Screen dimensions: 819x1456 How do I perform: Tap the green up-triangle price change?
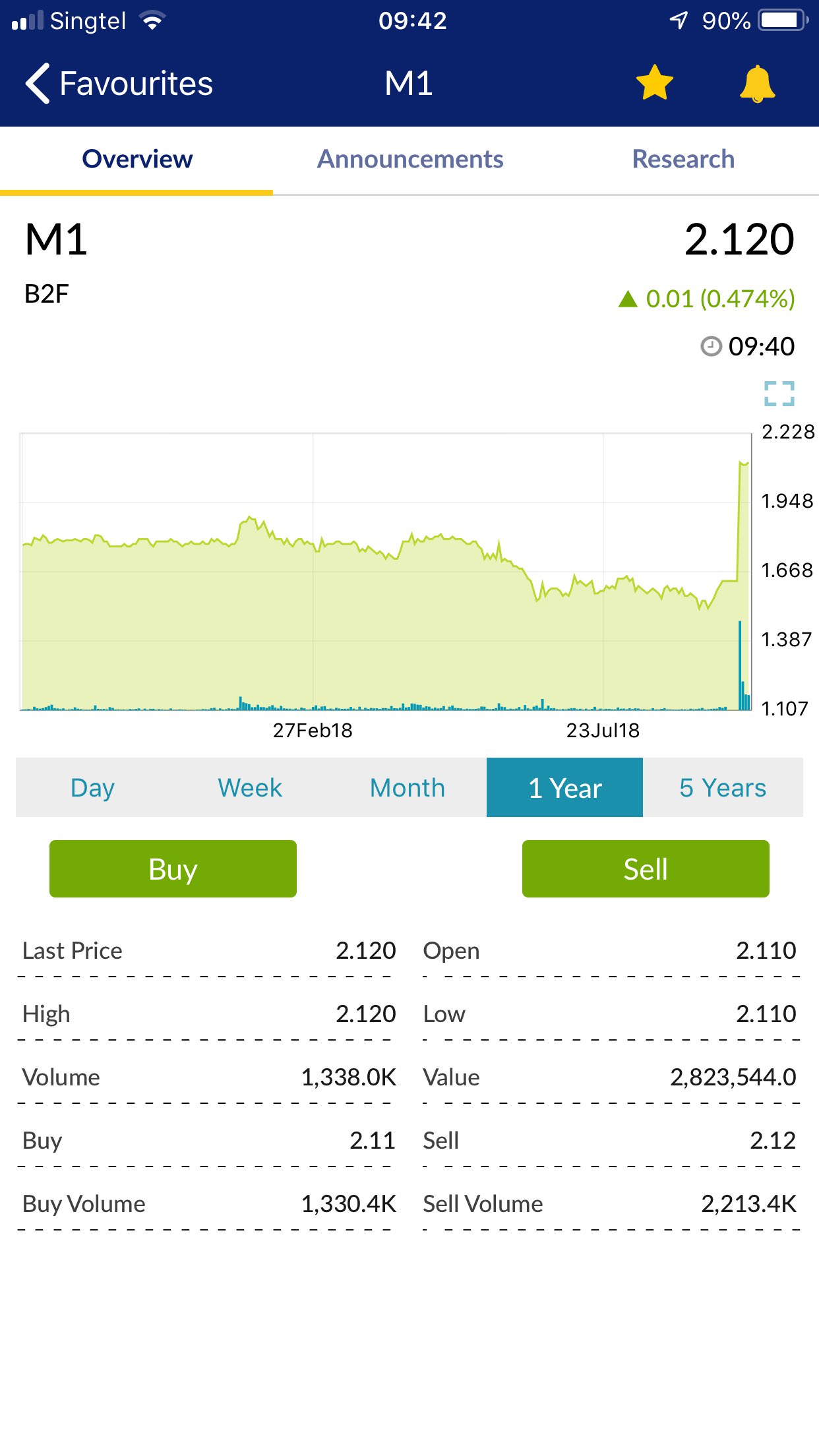628,299
